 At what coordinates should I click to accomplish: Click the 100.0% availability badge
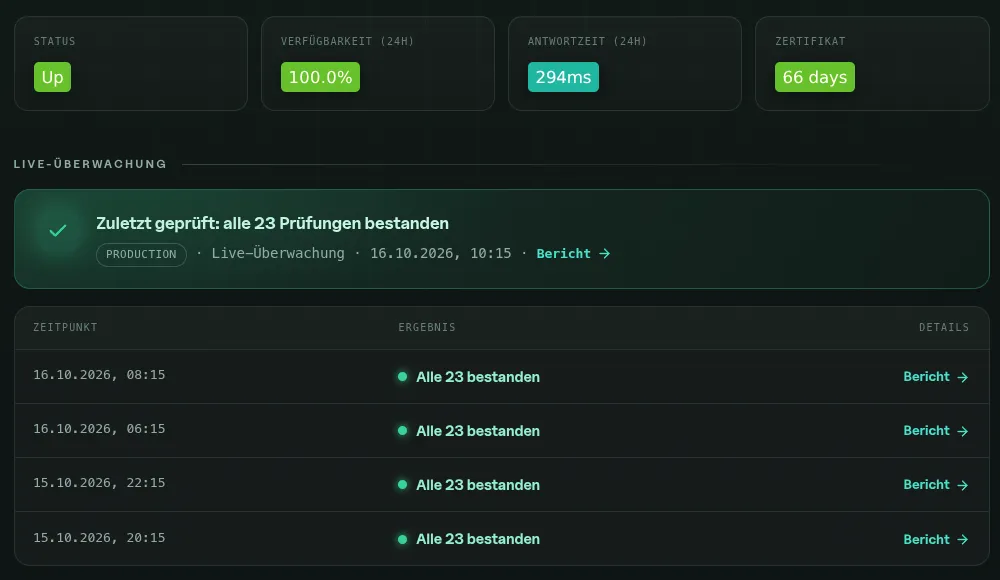point(320,77)
